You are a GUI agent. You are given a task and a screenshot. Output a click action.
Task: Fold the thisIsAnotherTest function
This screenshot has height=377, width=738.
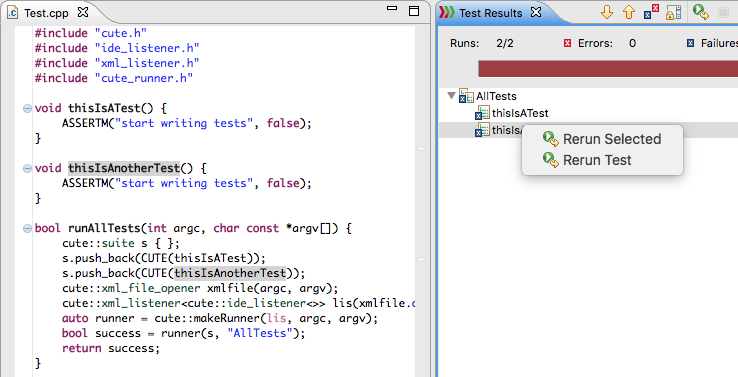[27, 168]
